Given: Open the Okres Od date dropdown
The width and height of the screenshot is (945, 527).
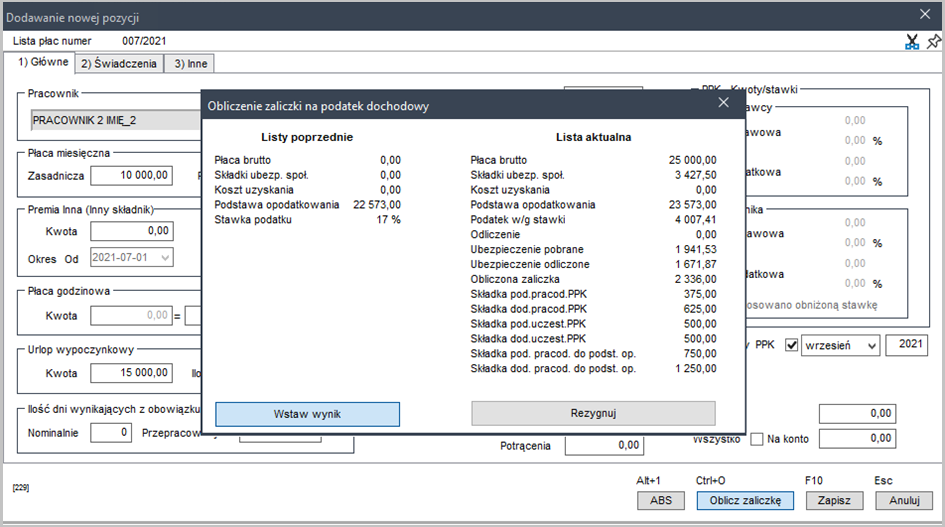Looking at the screenshot, I should click(132, 257).
